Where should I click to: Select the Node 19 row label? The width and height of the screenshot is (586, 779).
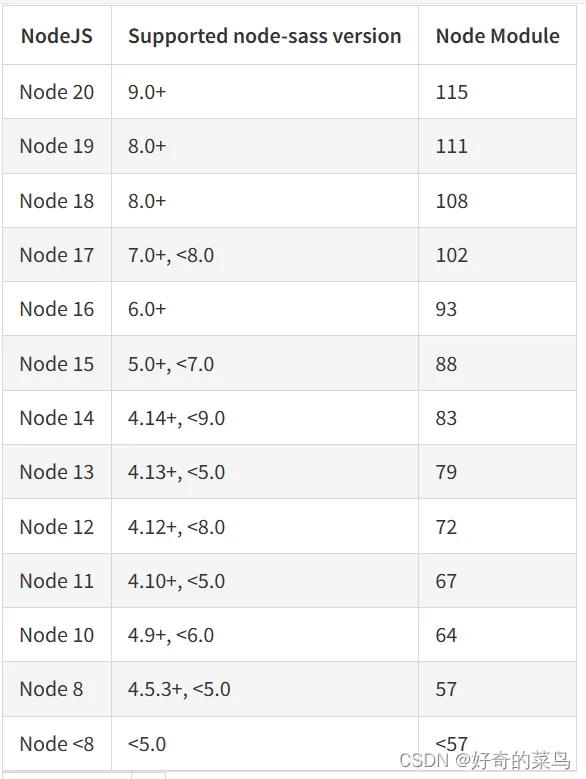coord(57,146)
